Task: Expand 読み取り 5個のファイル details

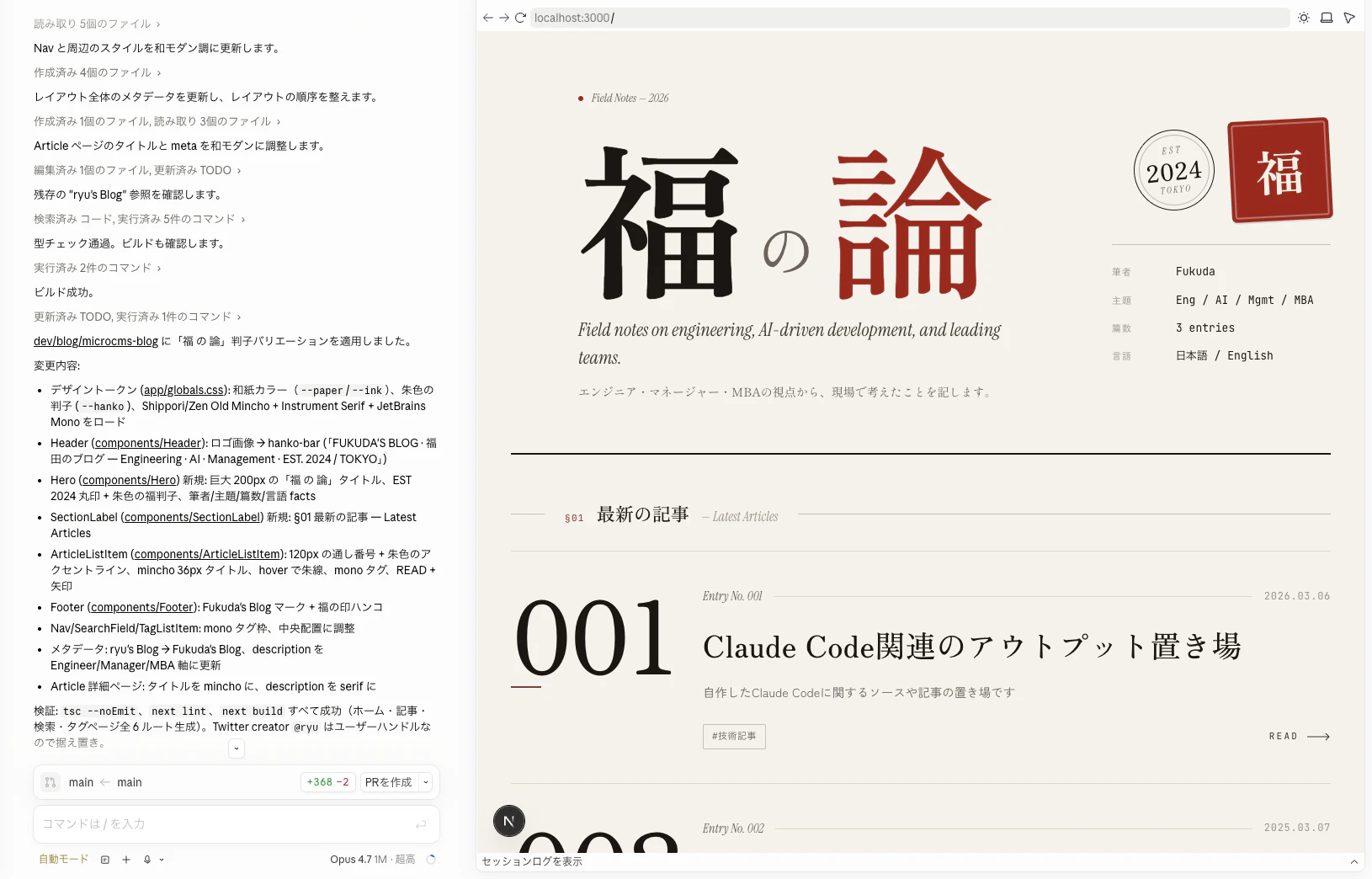Action: coord(95,24)
